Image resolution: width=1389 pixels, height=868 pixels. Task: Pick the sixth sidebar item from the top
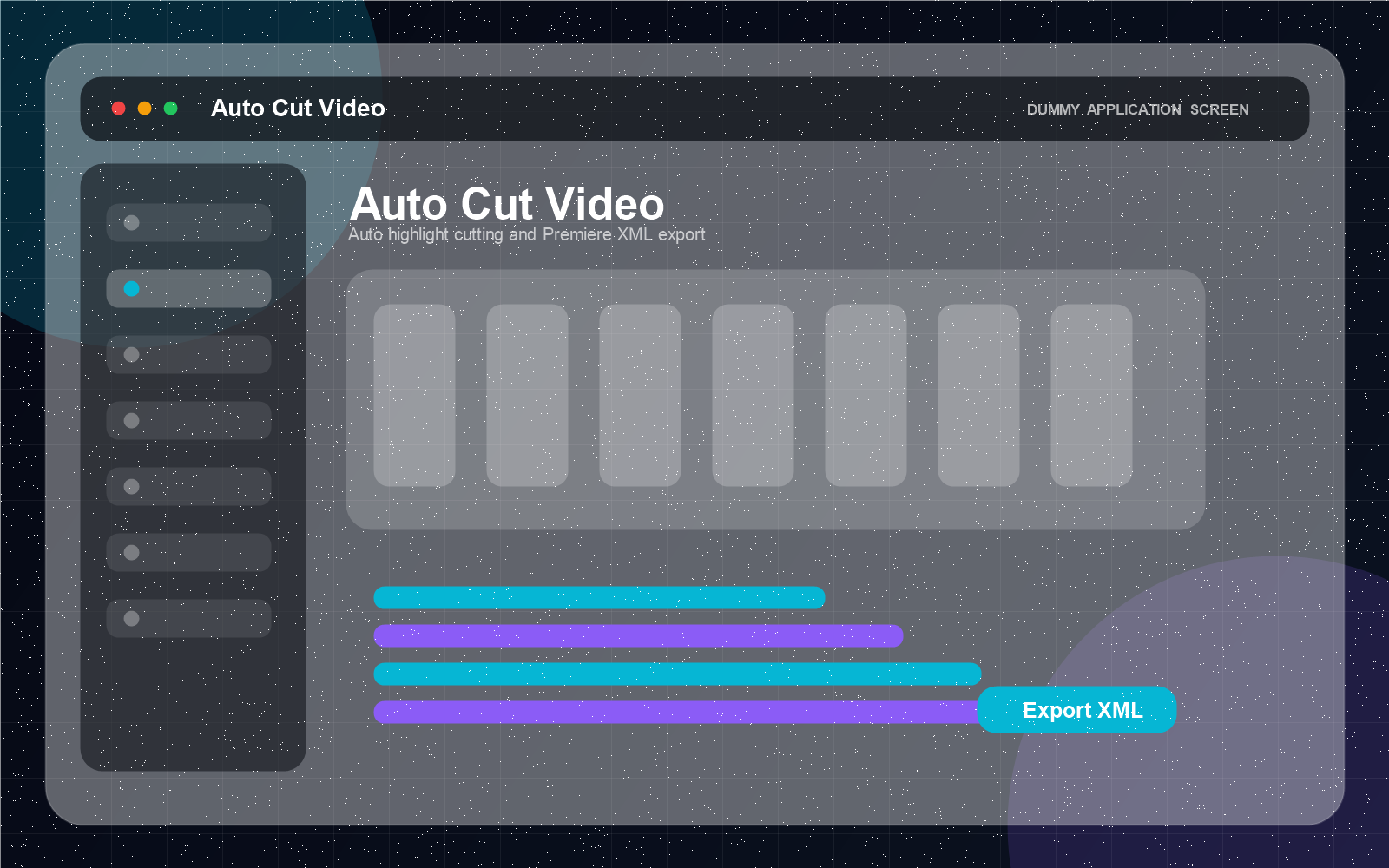tap(188, 552)
